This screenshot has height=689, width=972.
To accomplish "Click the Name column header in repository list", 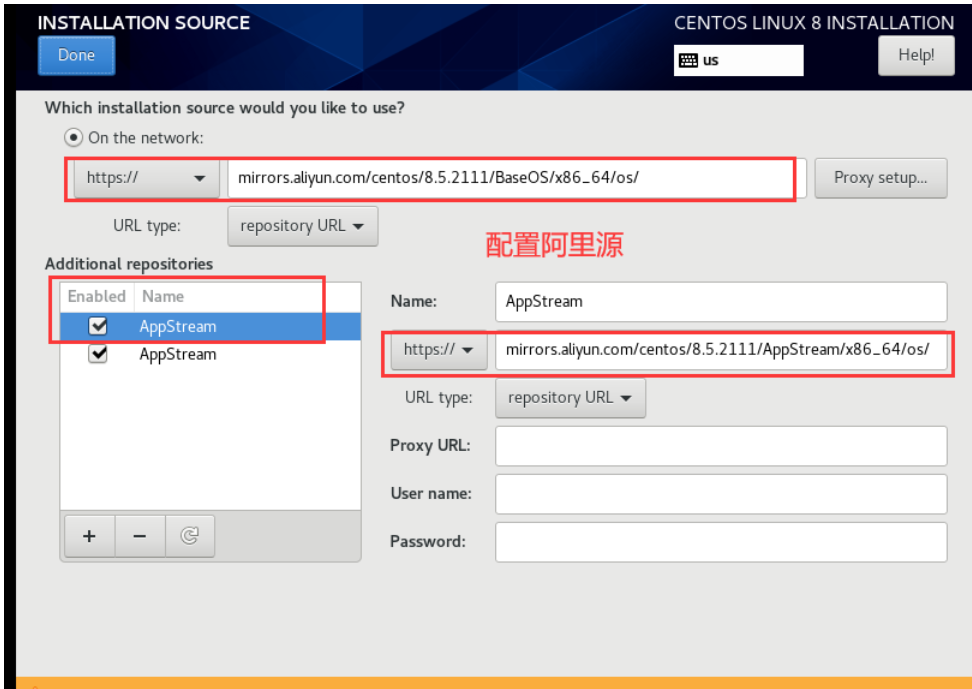I will 163,296.
